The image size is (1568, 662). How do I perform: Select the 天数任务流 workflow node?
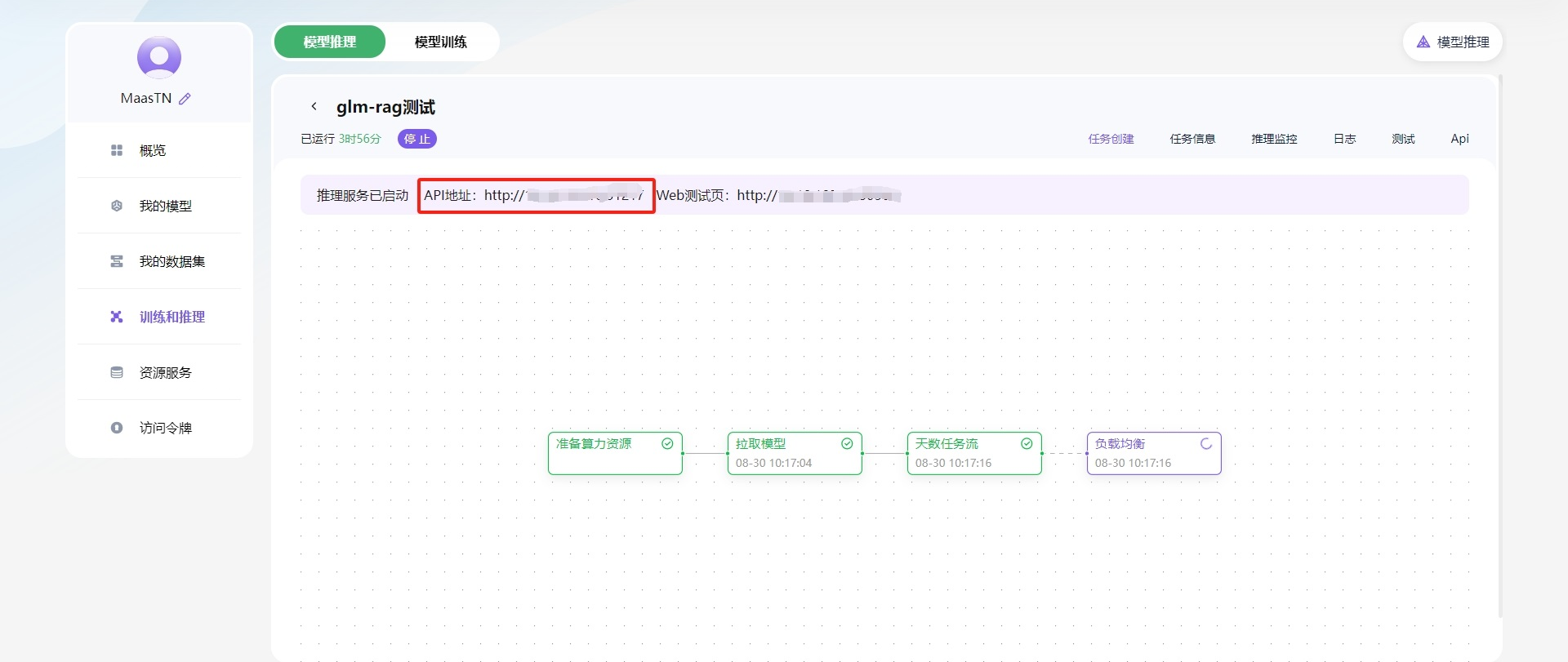(974, 453)
